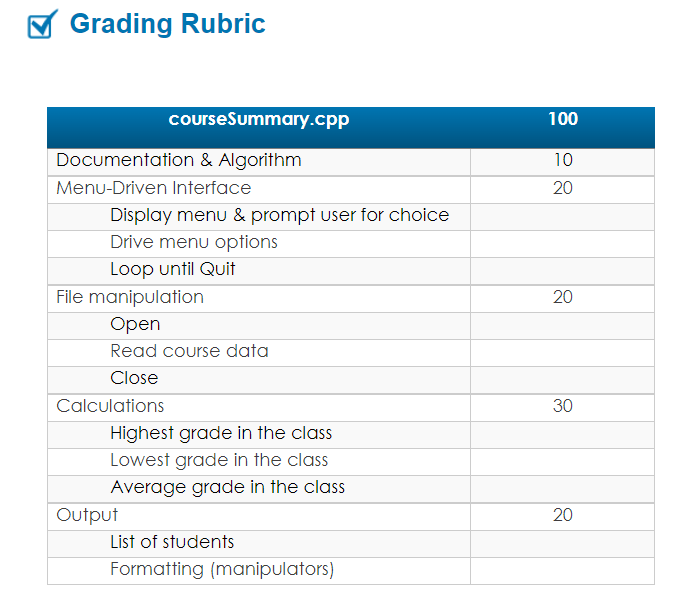The height and width of the screenshot is (600, 687).
Task: Click the Loop until Quit row
Action: coord(351,271)
